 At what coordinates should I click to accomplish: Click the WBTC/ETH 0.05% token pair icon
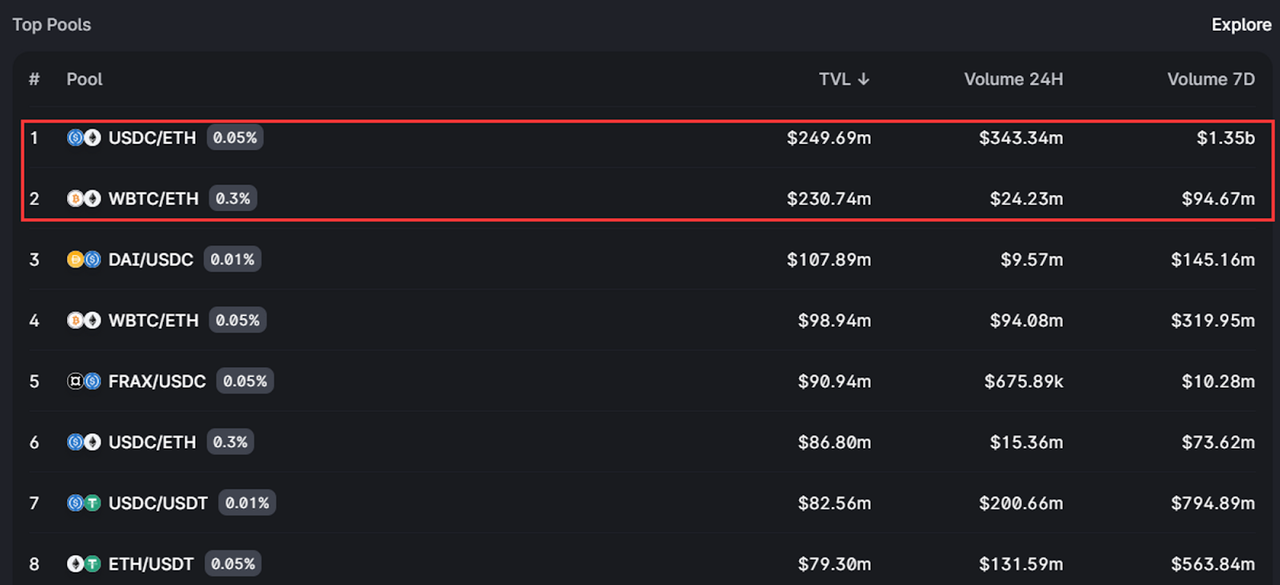84,320
